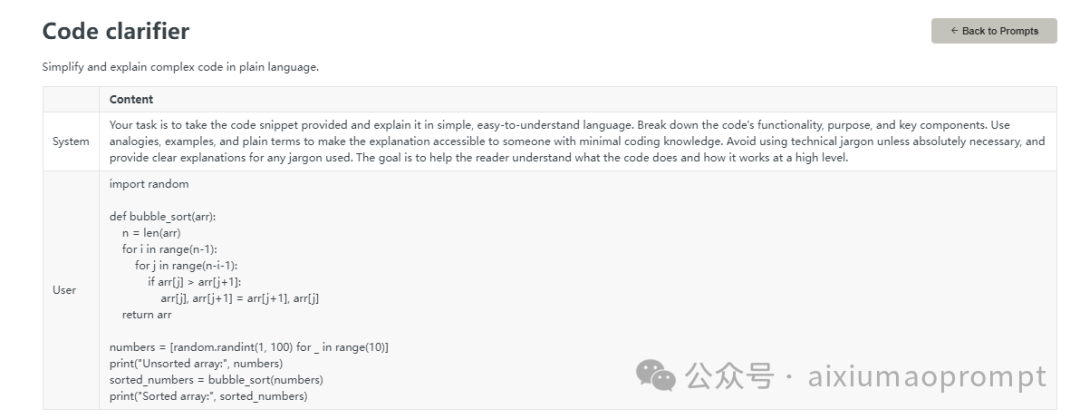The image size is (1080, 419).
Task: Click the print 'Unsorted array:' line
Action: pyautogui.click(x=196, y=363)
